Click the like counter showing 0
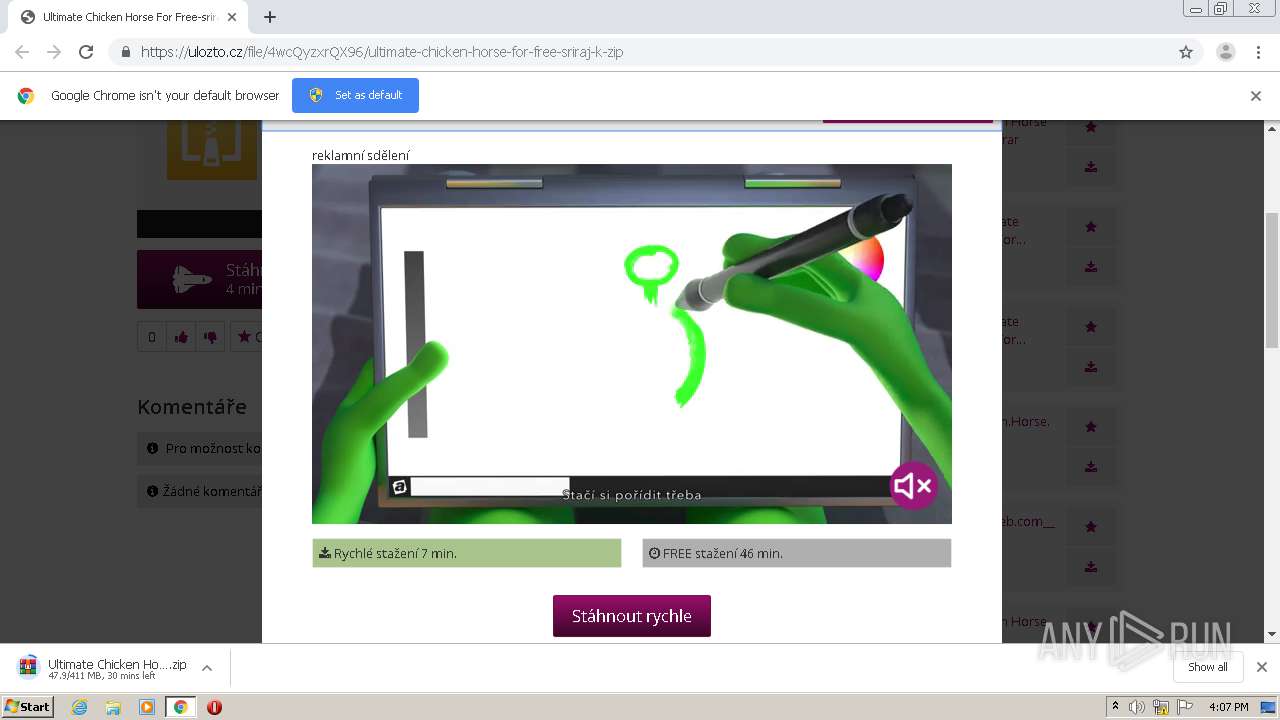Viewport: 1280px width, 720px height. click(x=152, y=337)
